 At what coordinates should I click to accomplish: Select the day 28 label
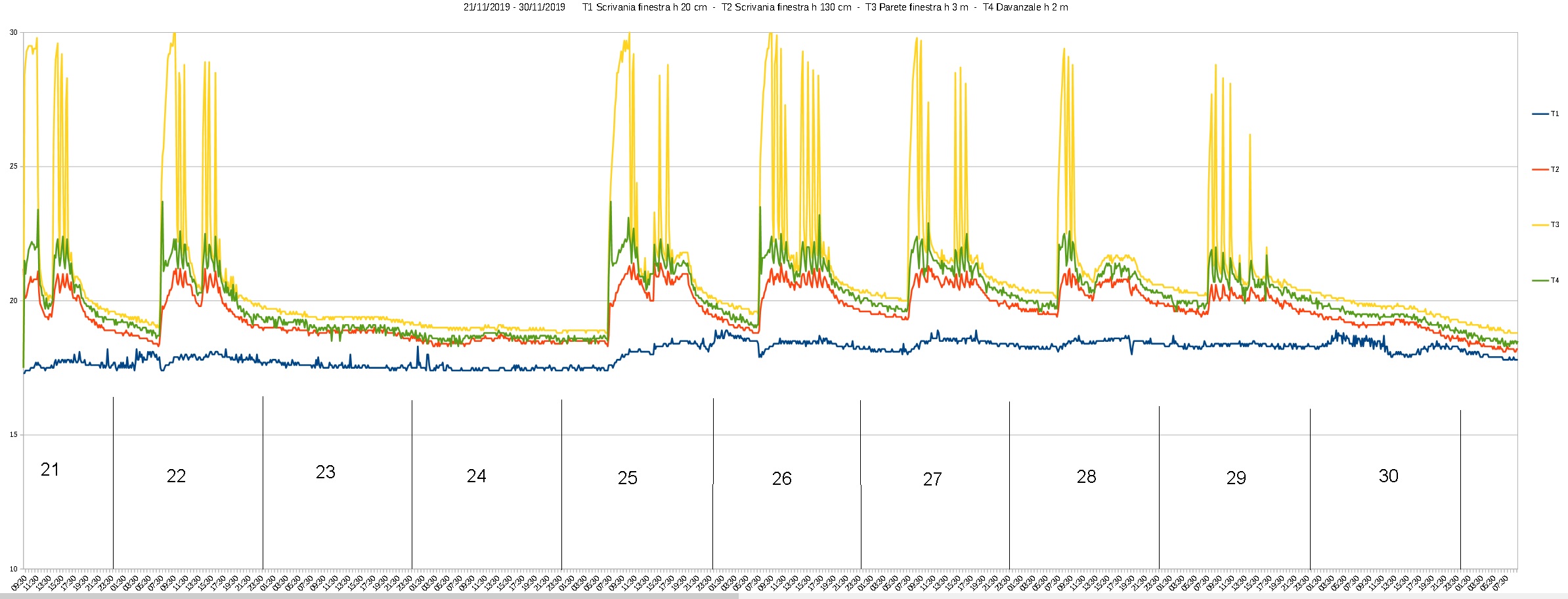click(x=1087, y=477)
